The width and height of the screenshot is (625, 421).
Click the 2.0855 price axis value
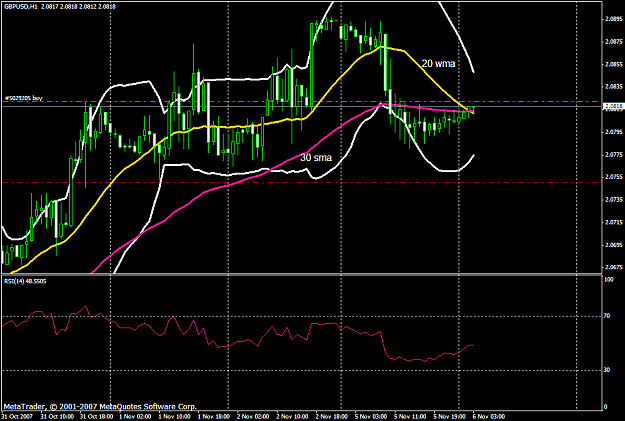[x=613, y=64]
